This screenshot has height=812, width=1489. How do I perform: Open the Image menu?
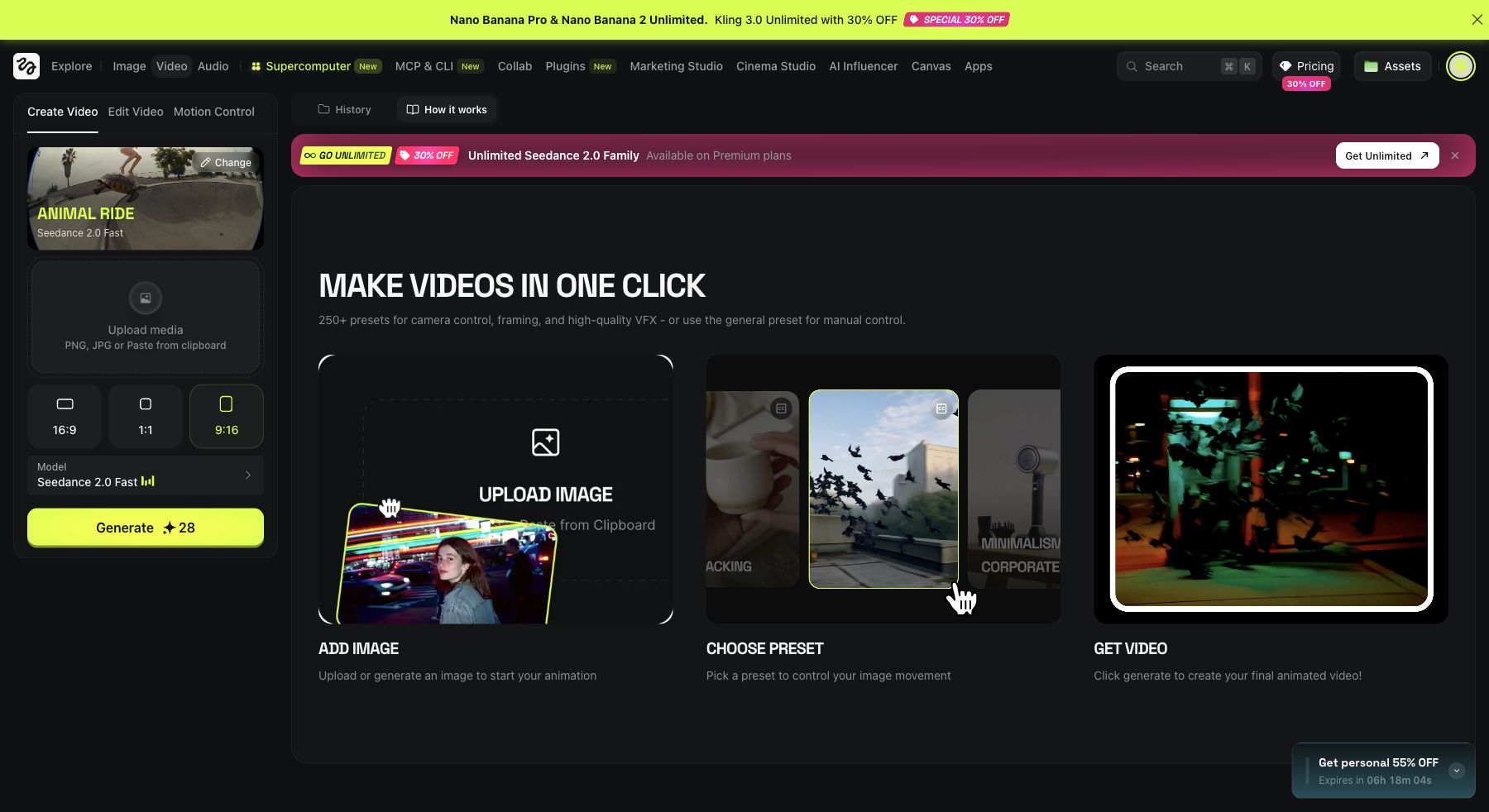click(x=129, y=66)
